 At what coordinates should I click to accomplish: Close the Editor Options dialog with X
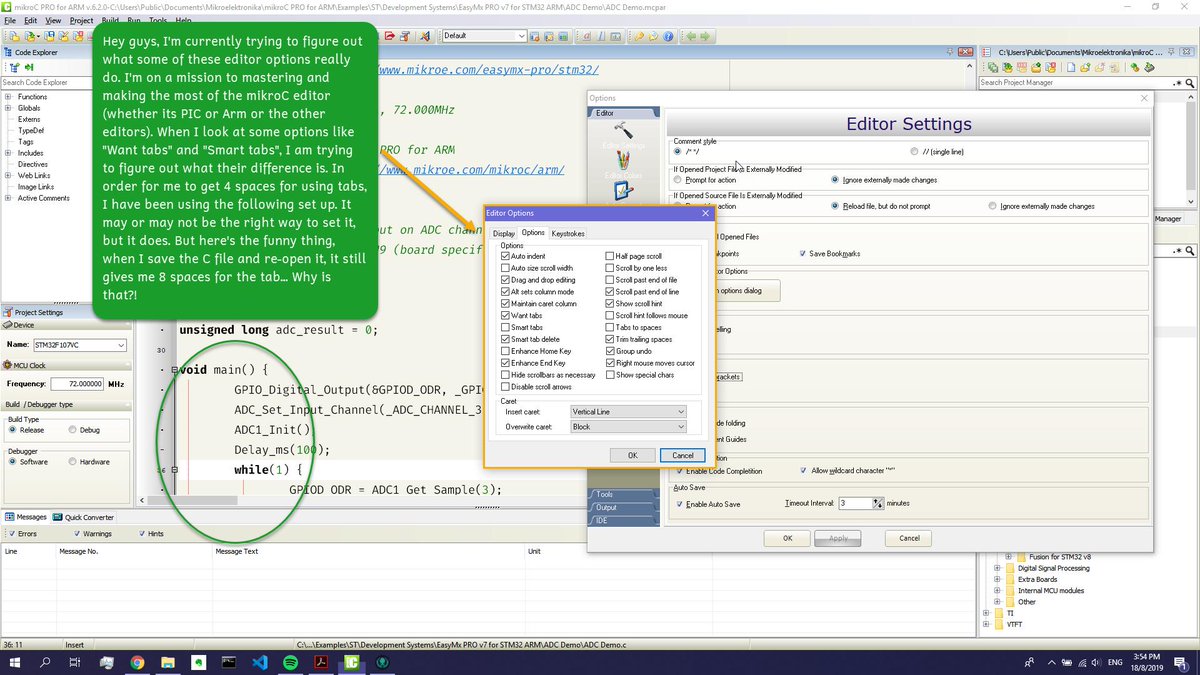(705, 213)
